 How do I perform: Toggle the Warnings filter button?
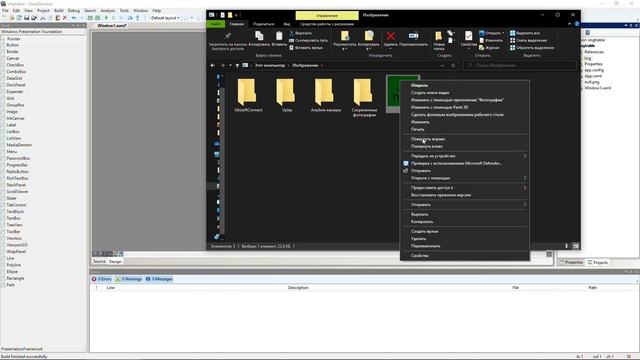129,279
